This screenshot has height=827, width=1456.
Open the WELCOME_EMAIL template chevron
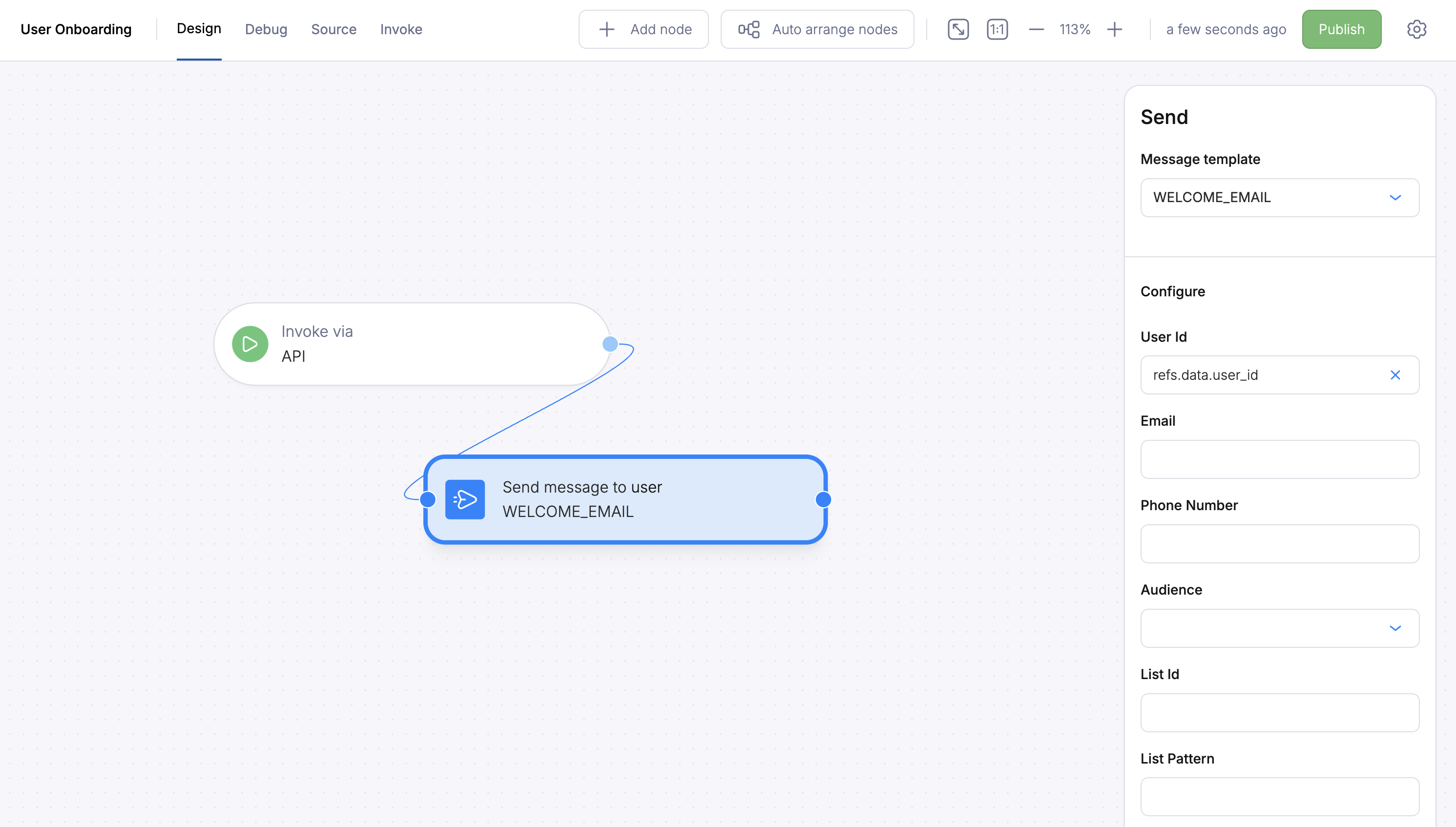pyautogui.click(x=1396, y=197)
